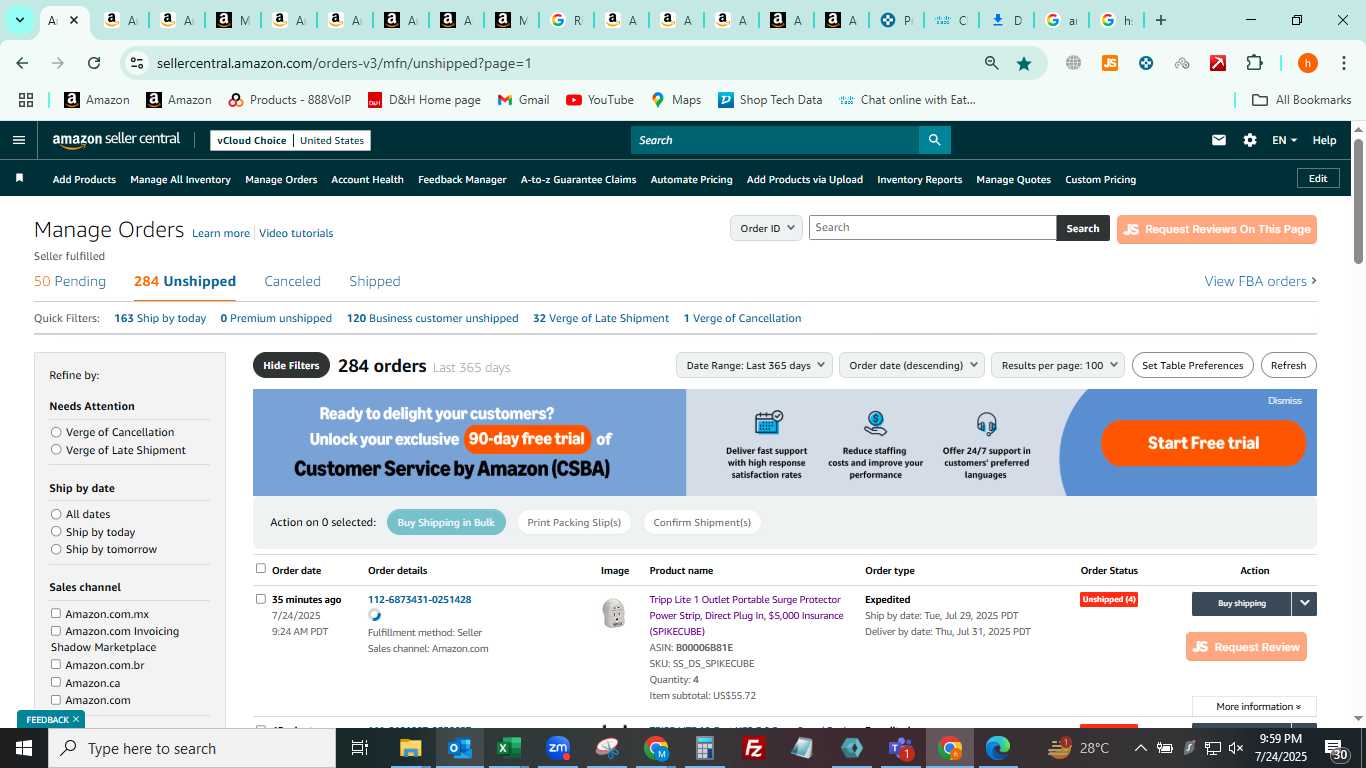Open order link 112-6873431-0251428
The height and width of the screenshot is (768, 1366).
pyautogui.click(x=419, y=600)
